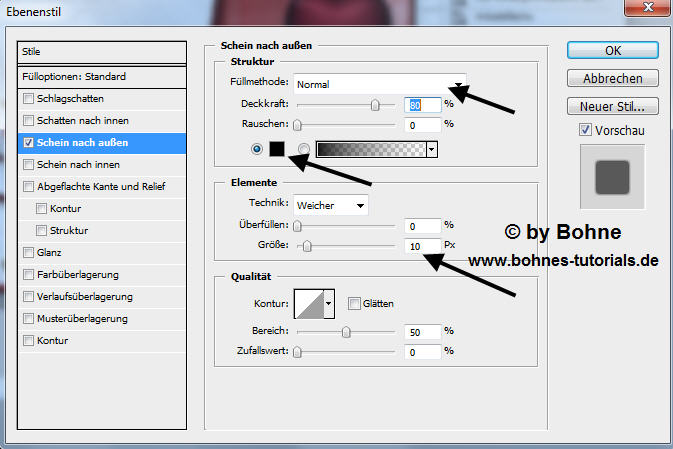The width and height of the screenshot is (673, 449).
Task: Click the Deckkraft slider handle
Action: point(375,103)
